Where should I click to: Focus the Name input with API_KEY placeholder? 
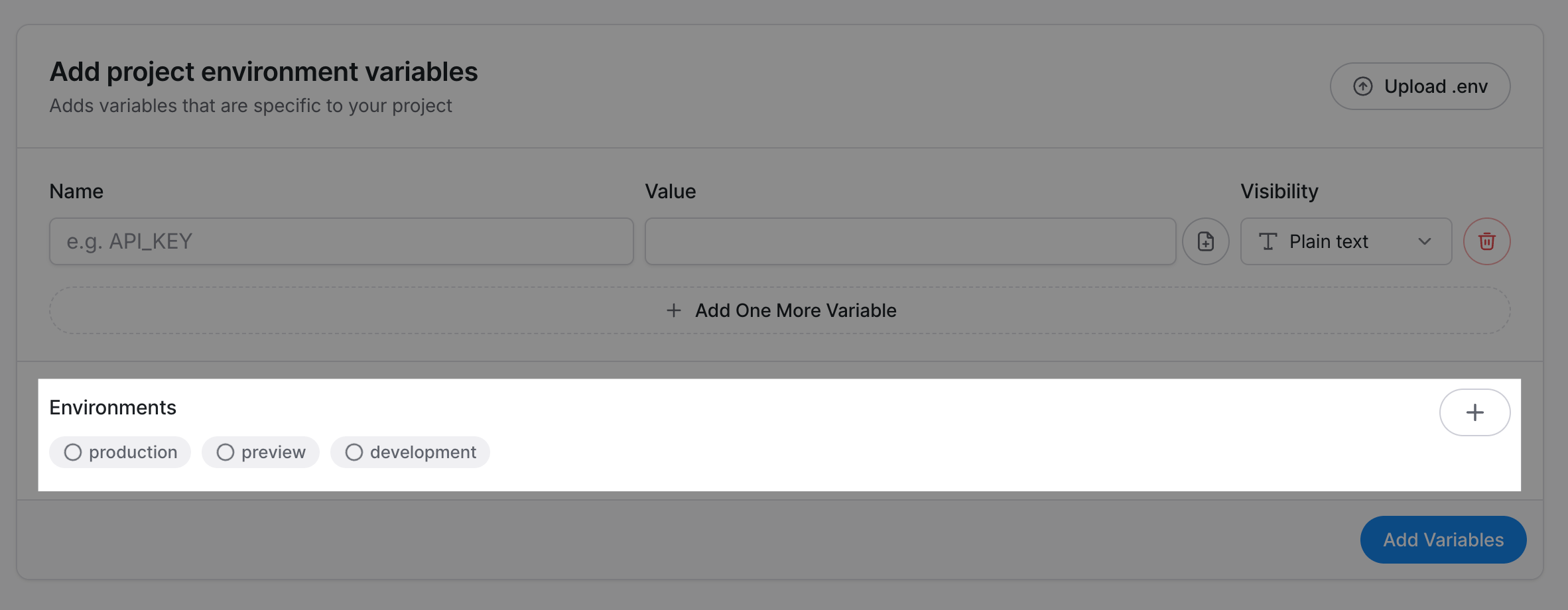(x=341, y=241)
